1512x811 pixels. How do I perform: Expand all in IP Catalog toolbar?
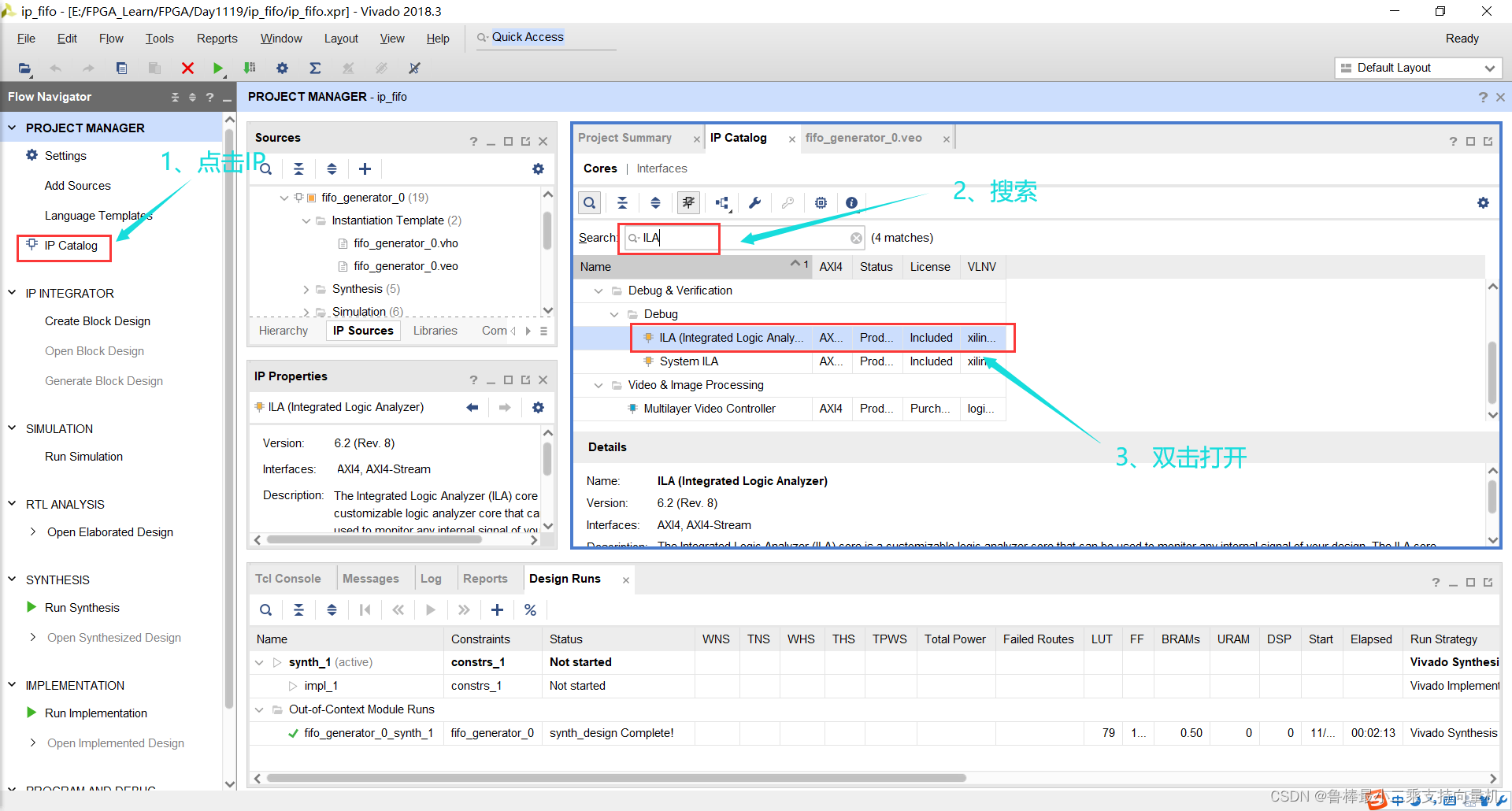(x=655, y=202)
